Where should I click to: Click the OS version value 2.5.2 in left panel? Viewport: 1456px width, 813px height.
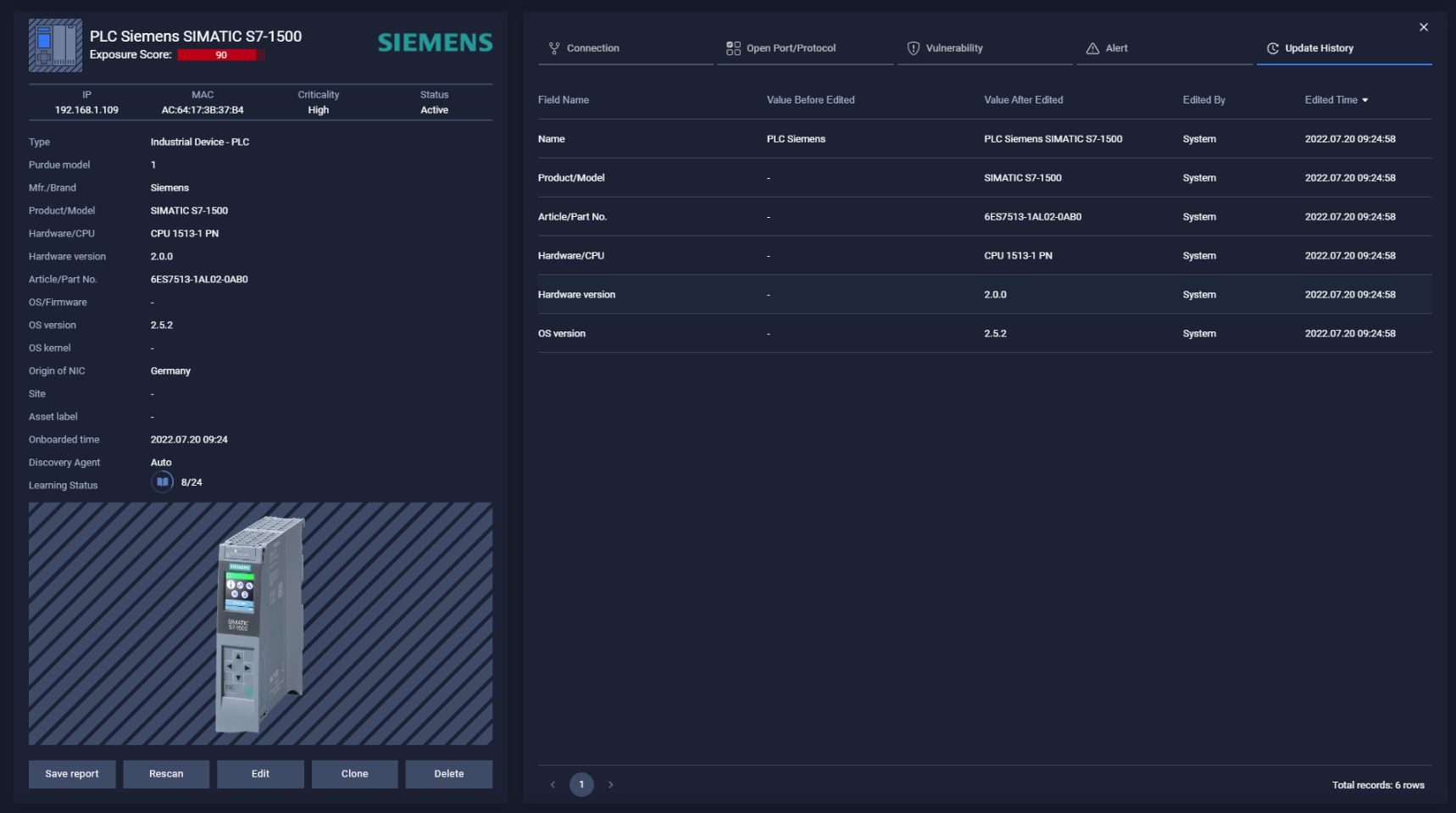(x=162, y=326)
